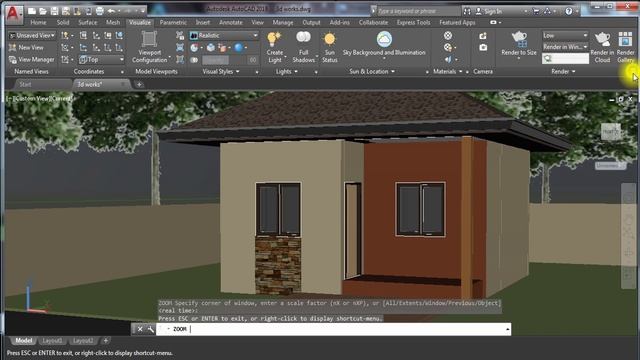The width and height of the screenshot is (640, 360).
Task: Click the blue sphere icon in Visual Styles
Action: (x=239, y=48)
